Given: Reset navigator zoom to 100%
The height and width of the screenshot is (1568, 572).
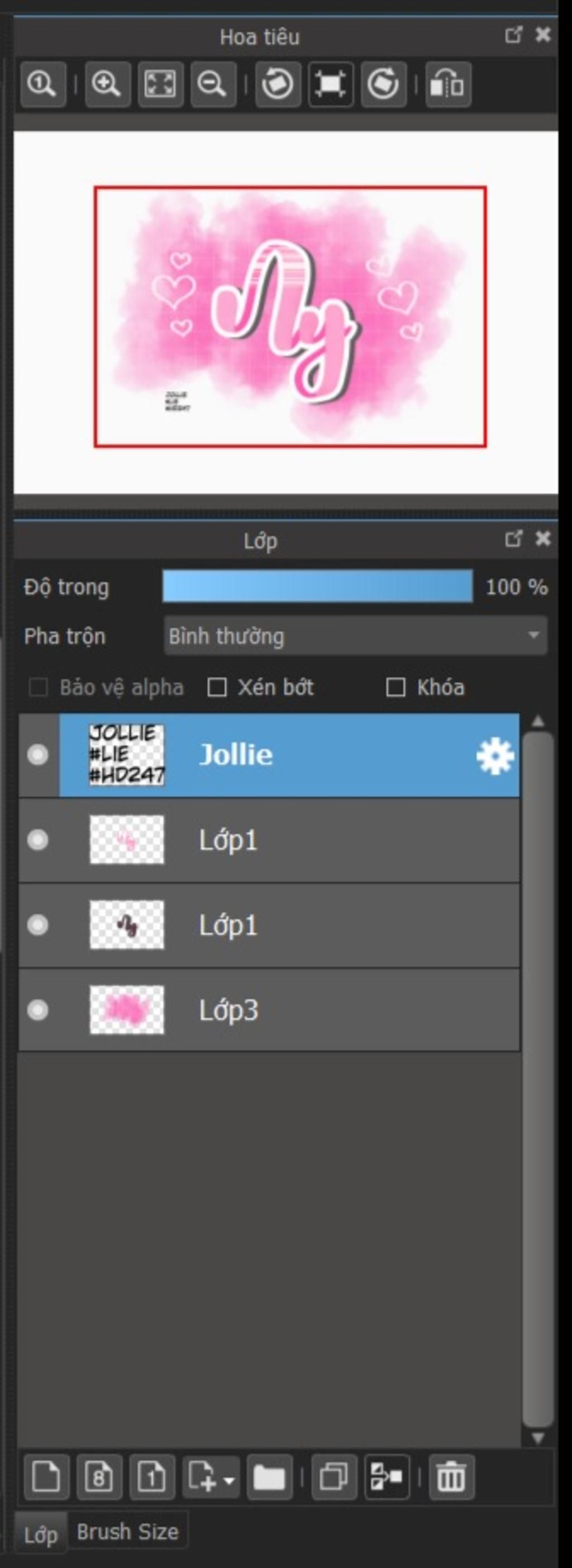Looking at the screenshot, I should click(x=42, y=84).
